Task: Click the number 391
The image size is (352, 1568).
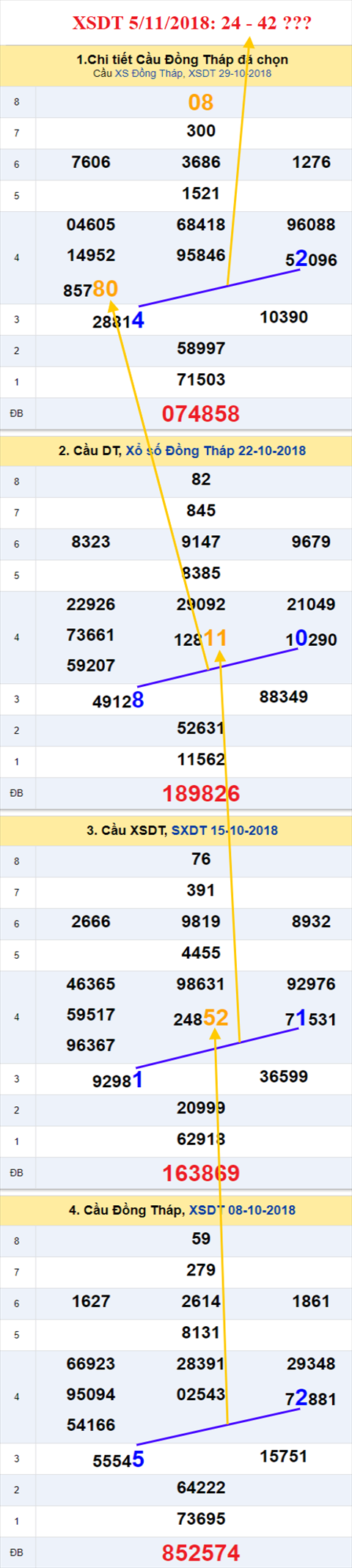Action: [201, 890]
